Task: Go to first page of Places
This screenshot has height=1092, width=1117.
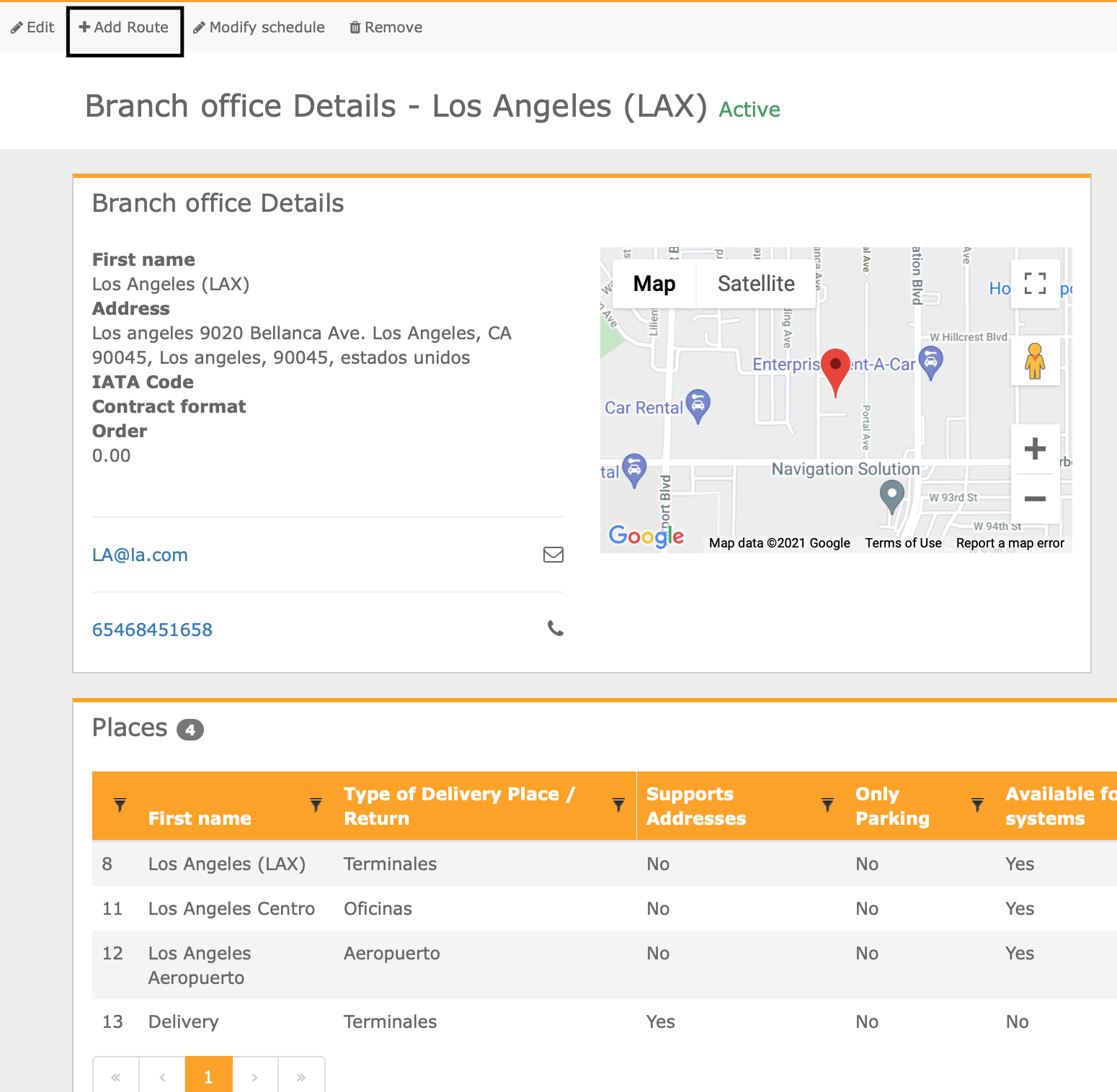Action: [x=116, y=1077]
